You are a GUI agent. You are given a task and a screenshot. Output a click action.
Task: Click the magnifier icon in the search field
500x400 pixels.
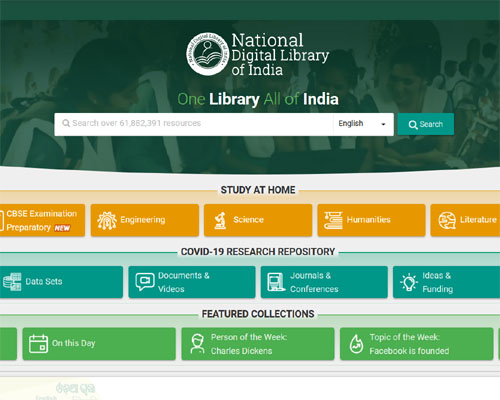click(66, 123)
